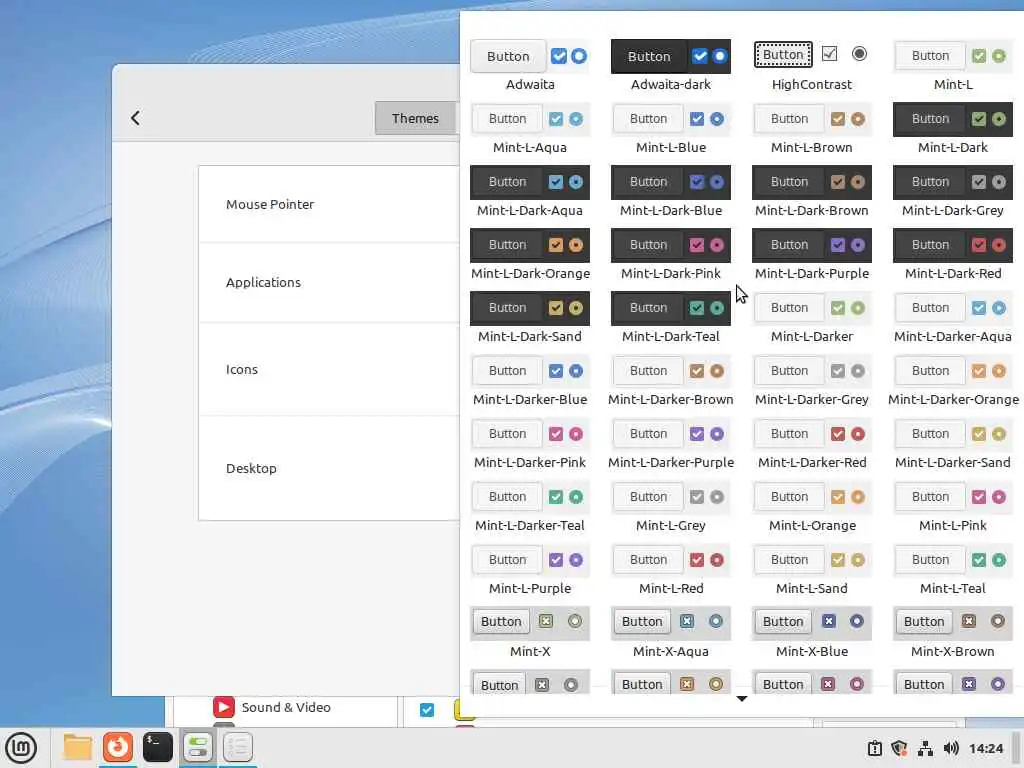This screenshot has height=768, width=1024.
Task: Go back using the back arrow
Action: [x=135, y=118]
